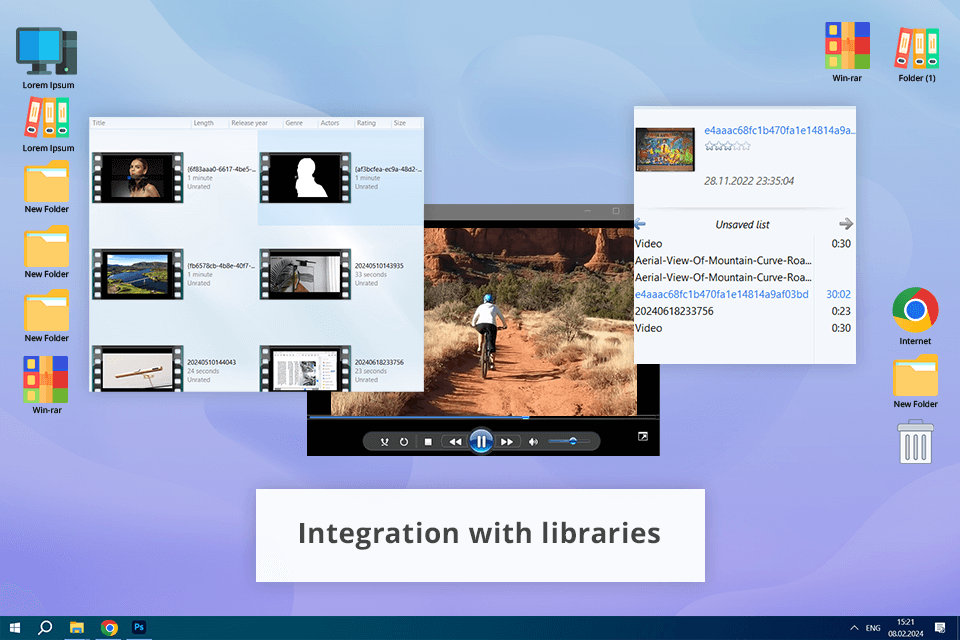Viewport: 960px width, 640px height.
Task: Go forward with playlist right arrow
Action: click(x=846, y=224)
